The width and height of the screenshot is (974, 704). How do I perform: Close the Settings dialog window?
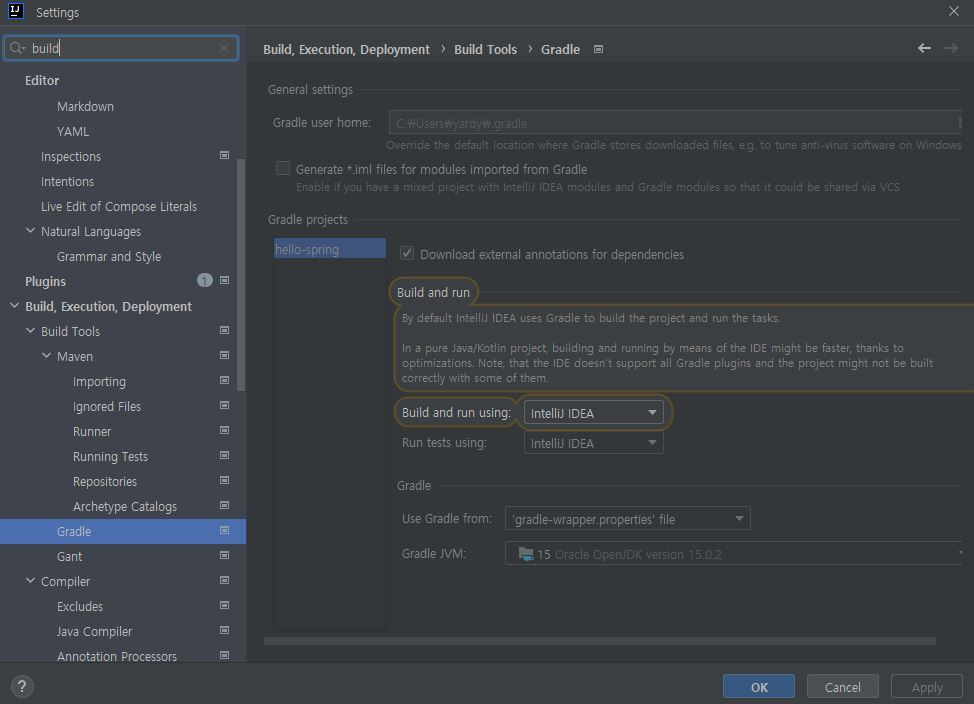[x=954, y=11]
